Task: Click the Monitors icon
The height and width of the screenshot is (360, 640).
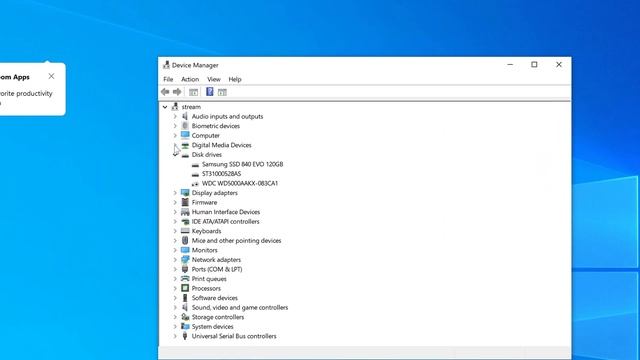Action: [x=185, y=250]
